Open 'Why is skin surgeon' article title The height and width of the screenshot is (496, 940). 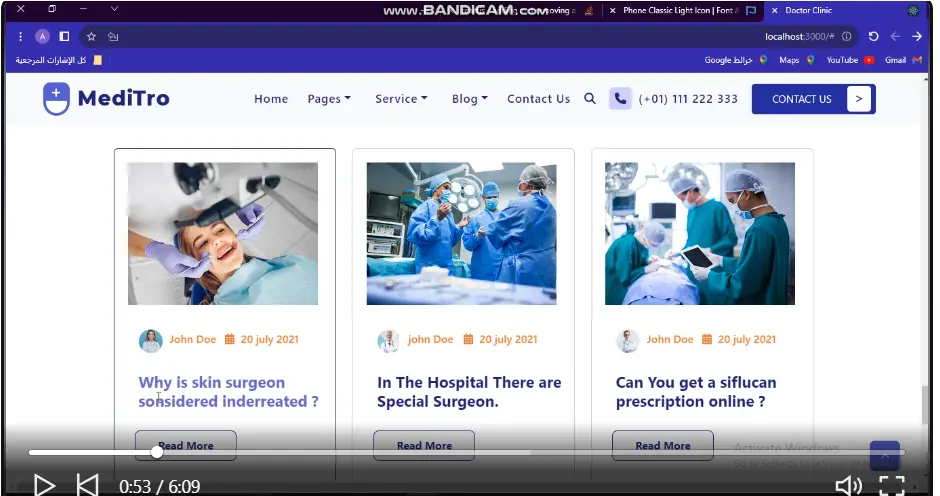[x=228, y=392]
